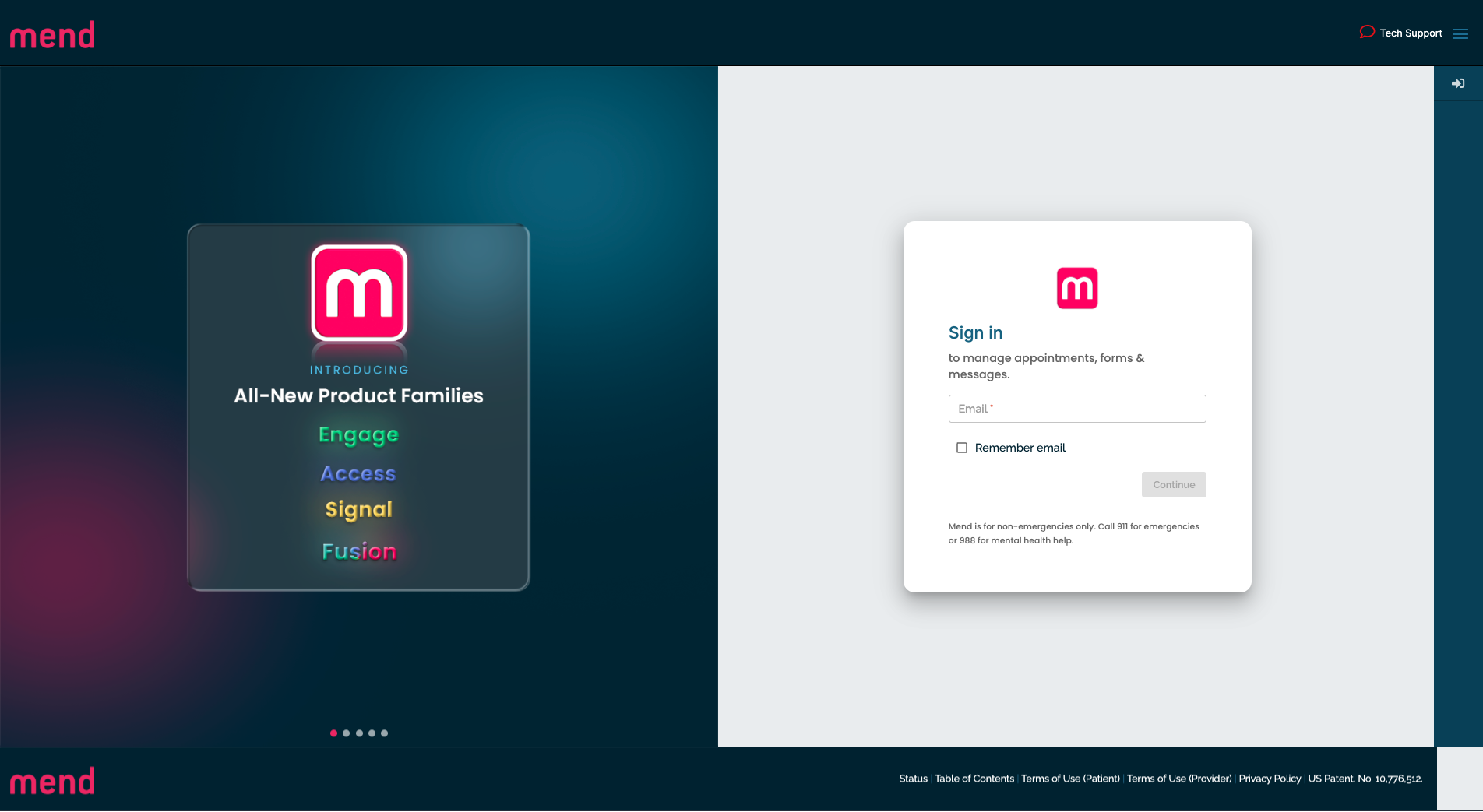Select the second carousel dot indicator

[x=347, y=733]
